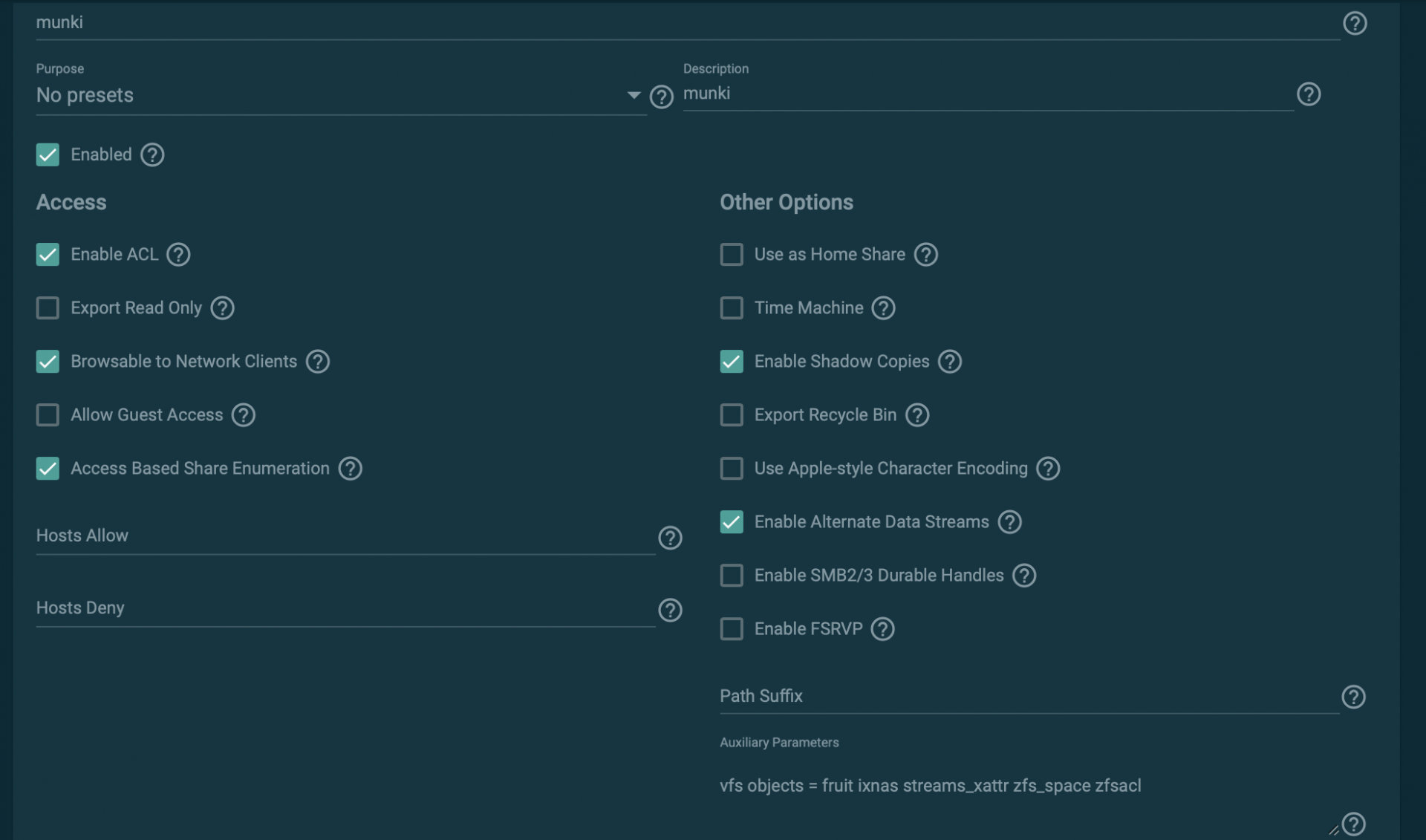Uncheck Enable Shadow Copies
This screenshot has height=840, width=1426.
coord(732,361)
